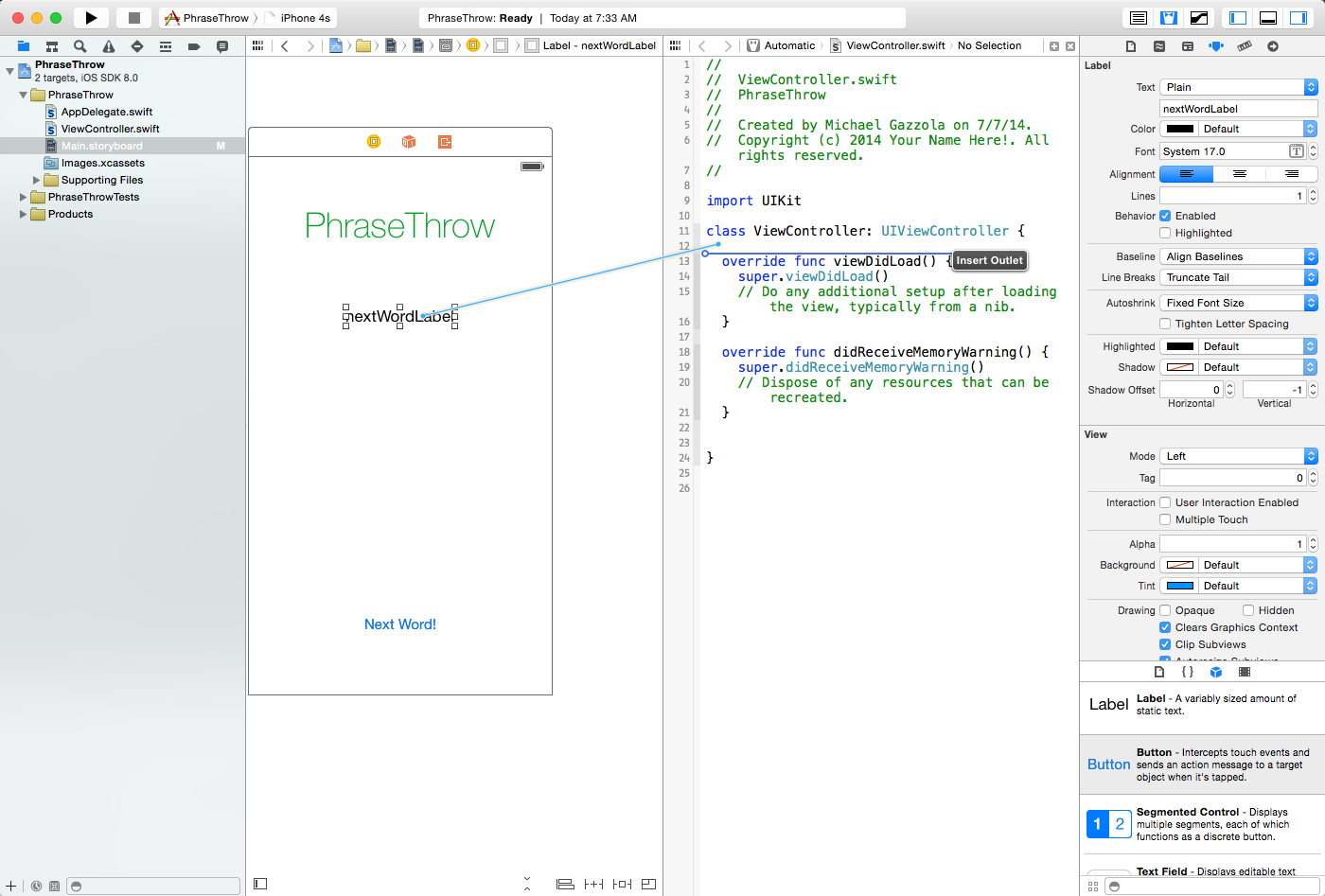This screenshot has width=1325, height=896.
Task: Toggle the Enabled behavior checkbox
Action: point(1165,216)
